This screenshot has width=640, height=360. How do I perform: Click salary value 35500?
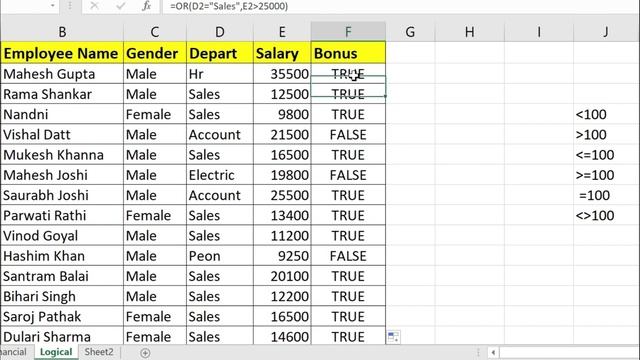(x=282, y=74)
